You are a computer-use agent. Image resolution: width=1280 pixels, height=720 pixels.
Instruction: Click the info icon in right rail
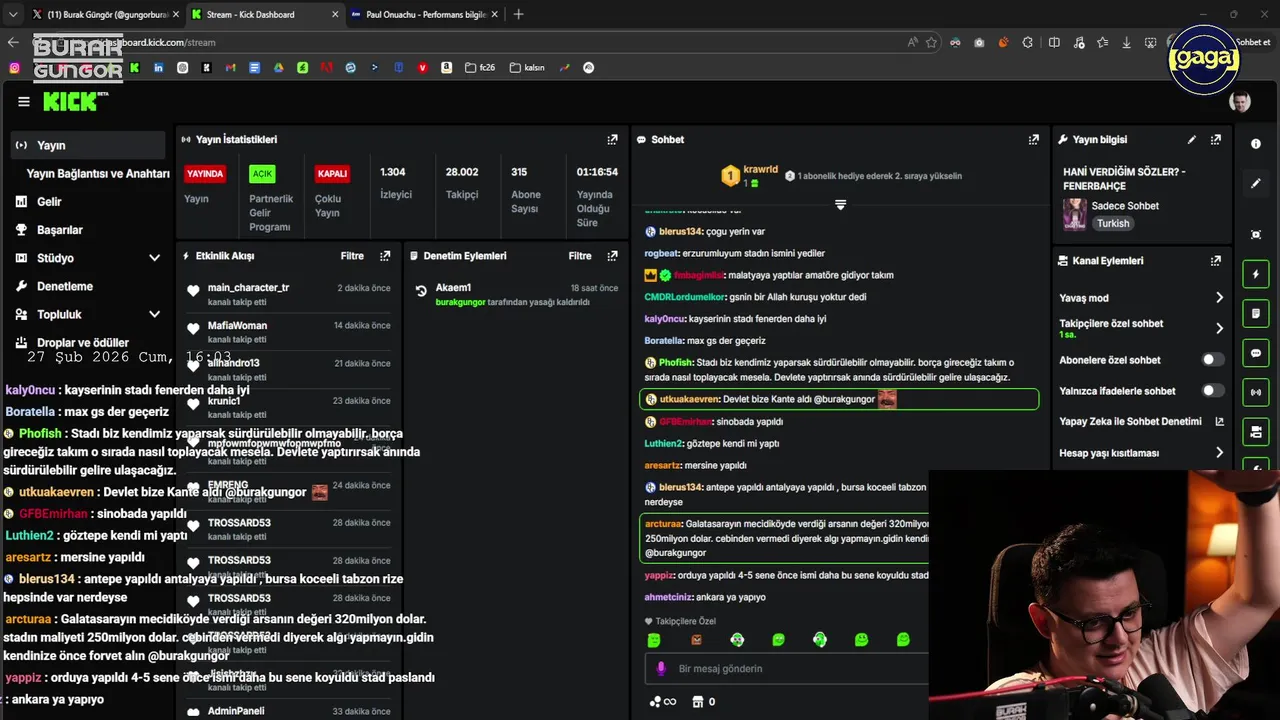[x=1256, y=144]
